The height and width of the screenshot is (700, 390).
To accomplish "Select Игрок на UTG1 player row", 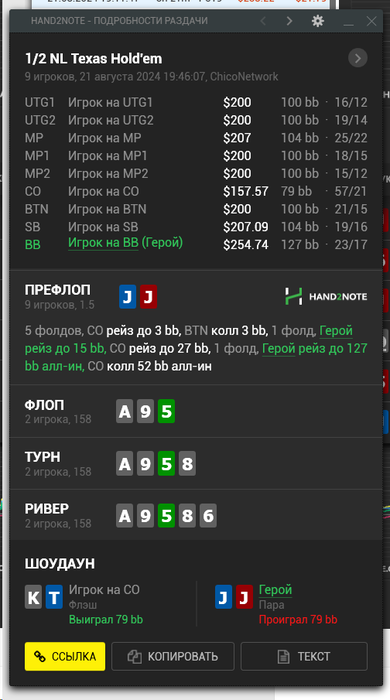I will click(196, 103).
